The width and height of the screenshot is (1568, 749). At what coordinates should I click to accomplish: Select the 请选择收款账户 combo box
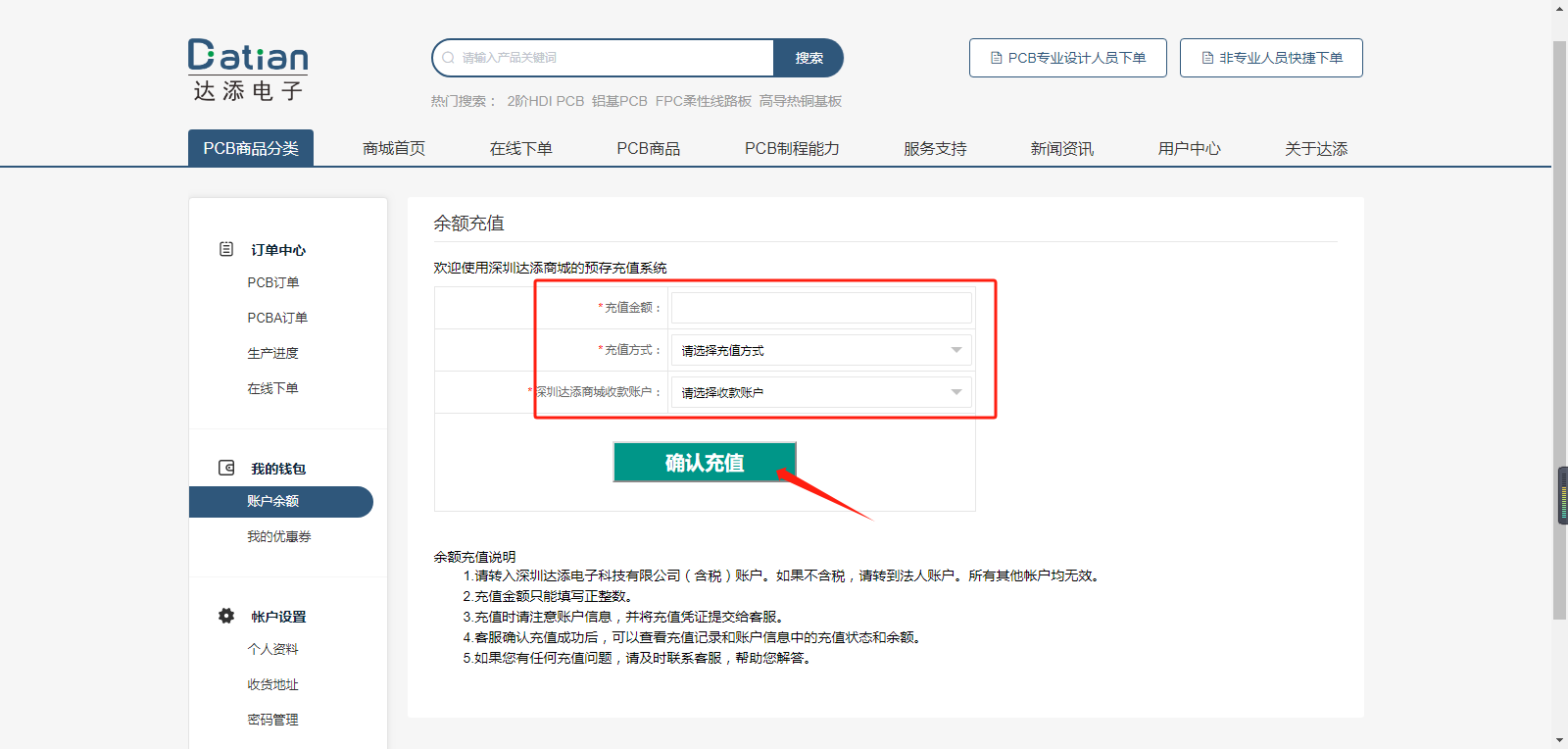pos(821,392)
